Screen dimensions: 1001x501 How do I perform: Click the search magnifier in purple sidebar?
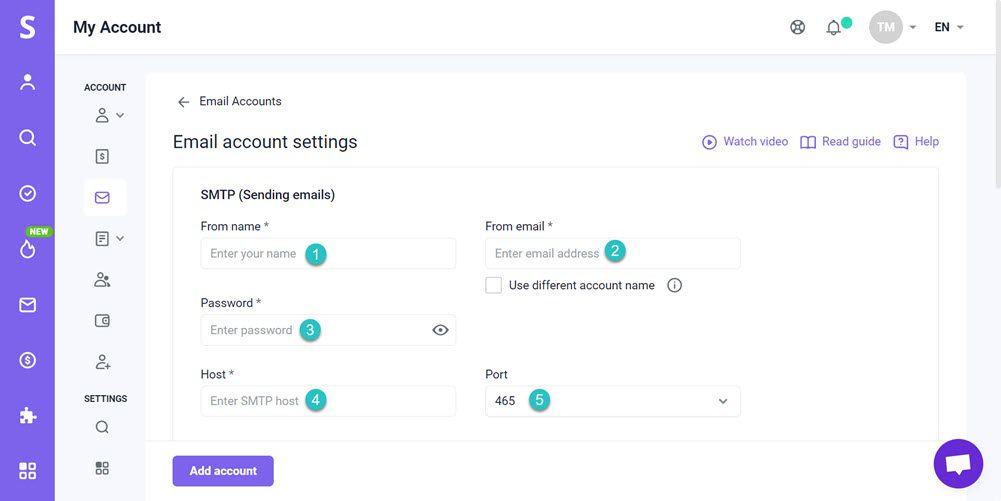27,138
